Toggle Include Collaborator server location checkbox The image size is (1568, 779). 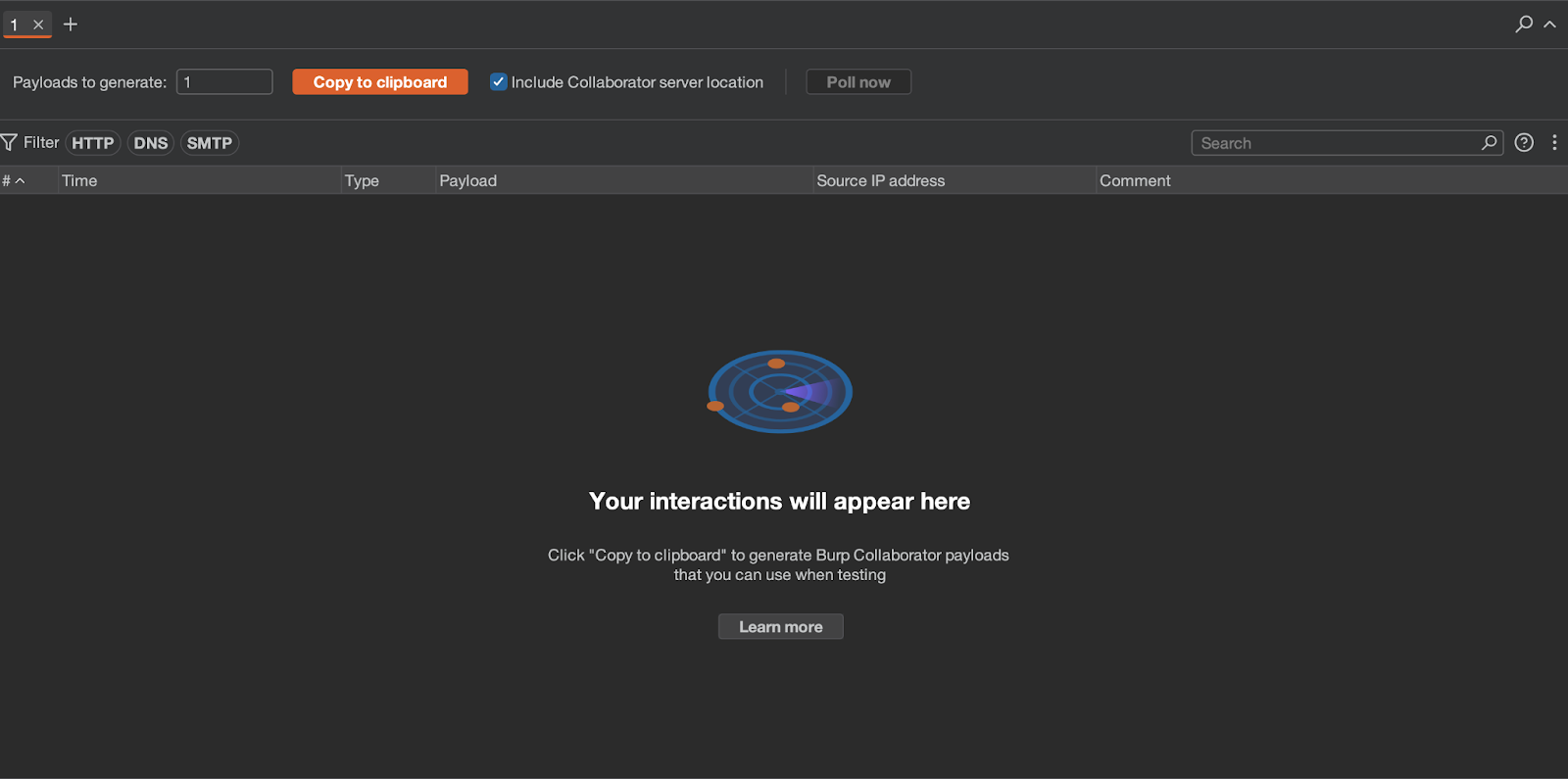coord(499,82)
